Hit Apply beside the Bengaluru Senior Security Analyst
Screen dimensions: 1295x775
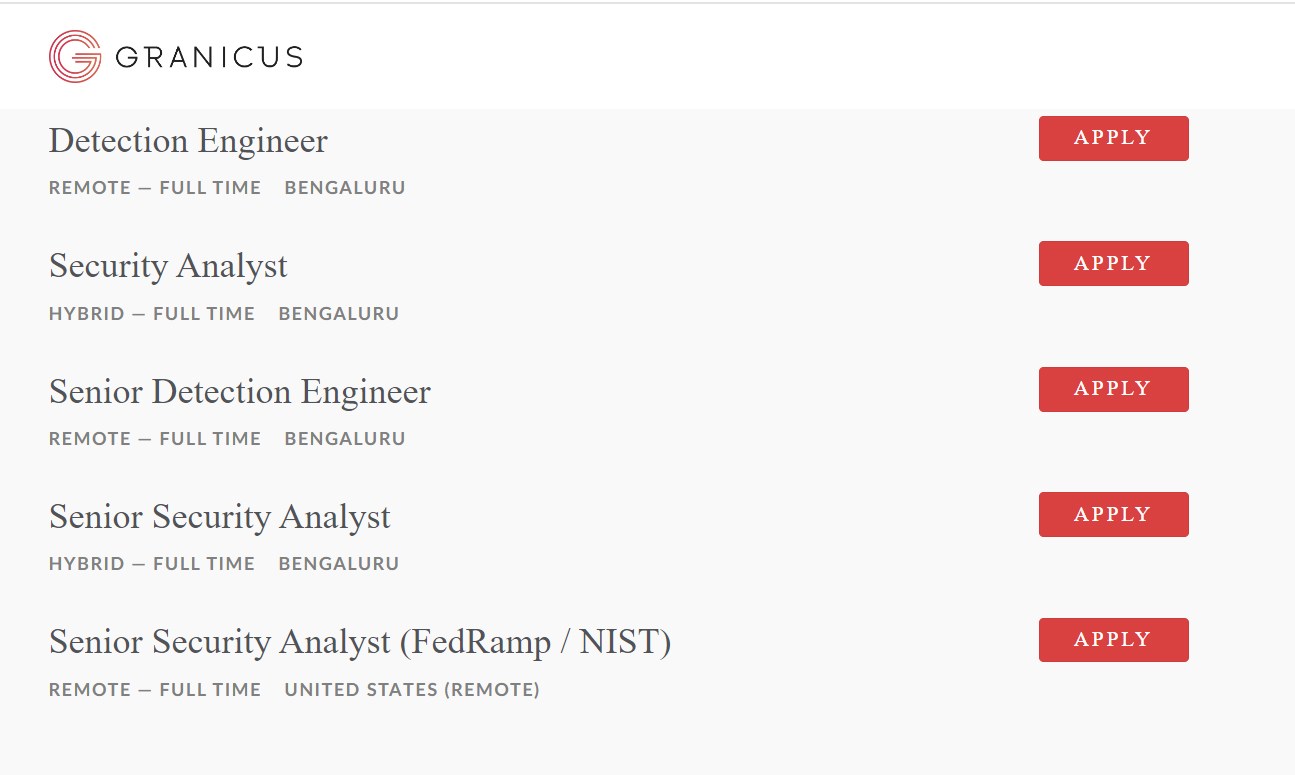click(1113, 514)
